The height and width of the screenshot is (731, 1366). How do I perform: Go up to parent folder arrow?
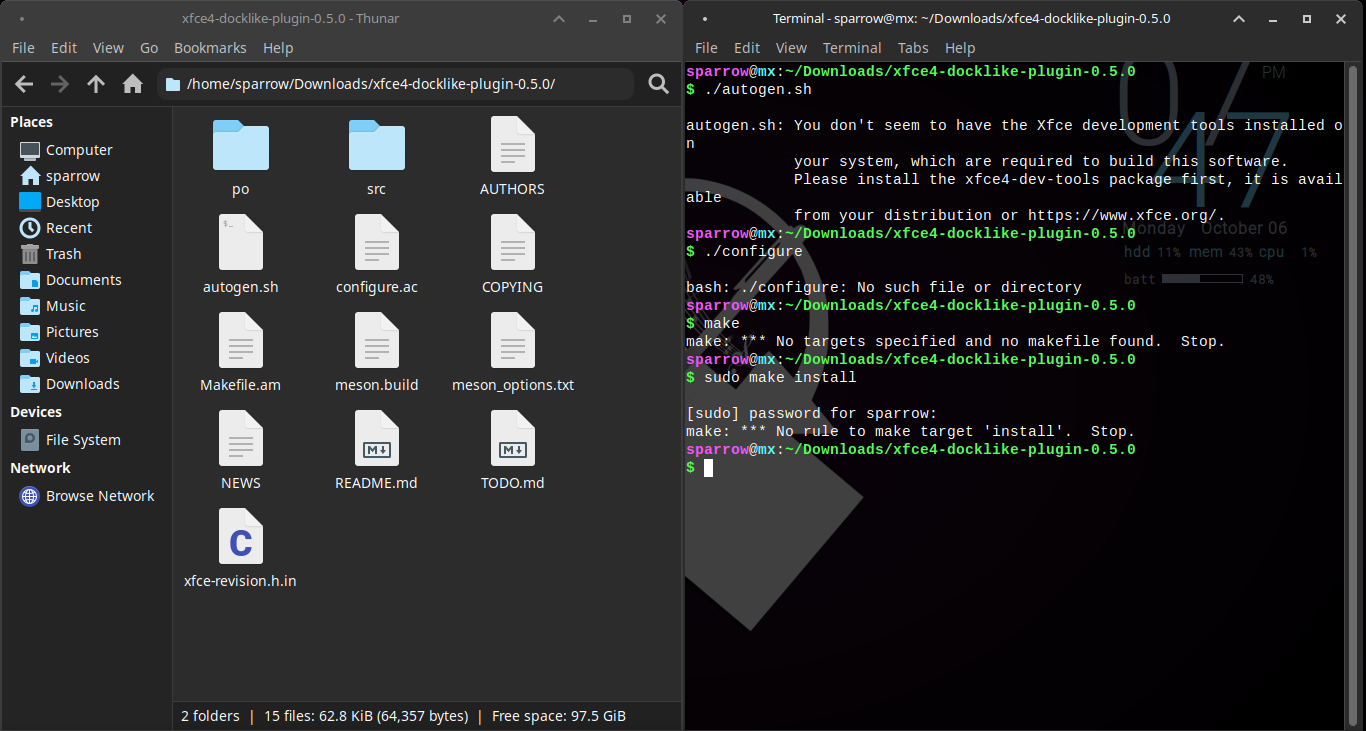pos(96,84)
